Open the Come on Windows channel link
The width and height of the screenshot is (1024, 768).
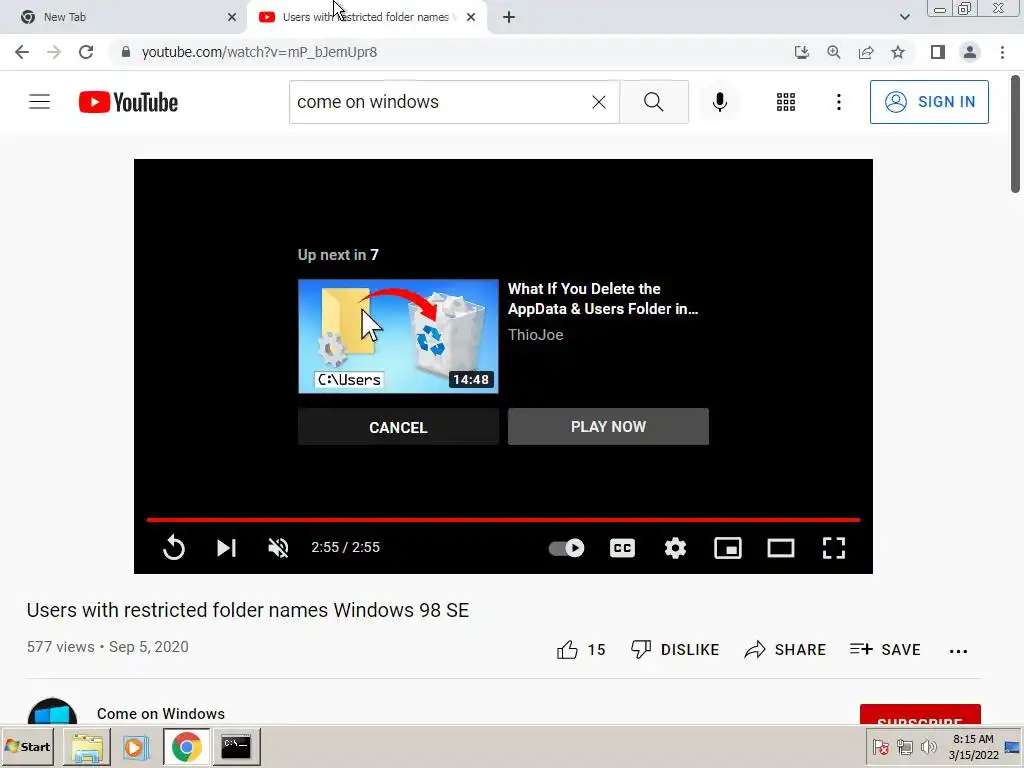tap(161, 713)
